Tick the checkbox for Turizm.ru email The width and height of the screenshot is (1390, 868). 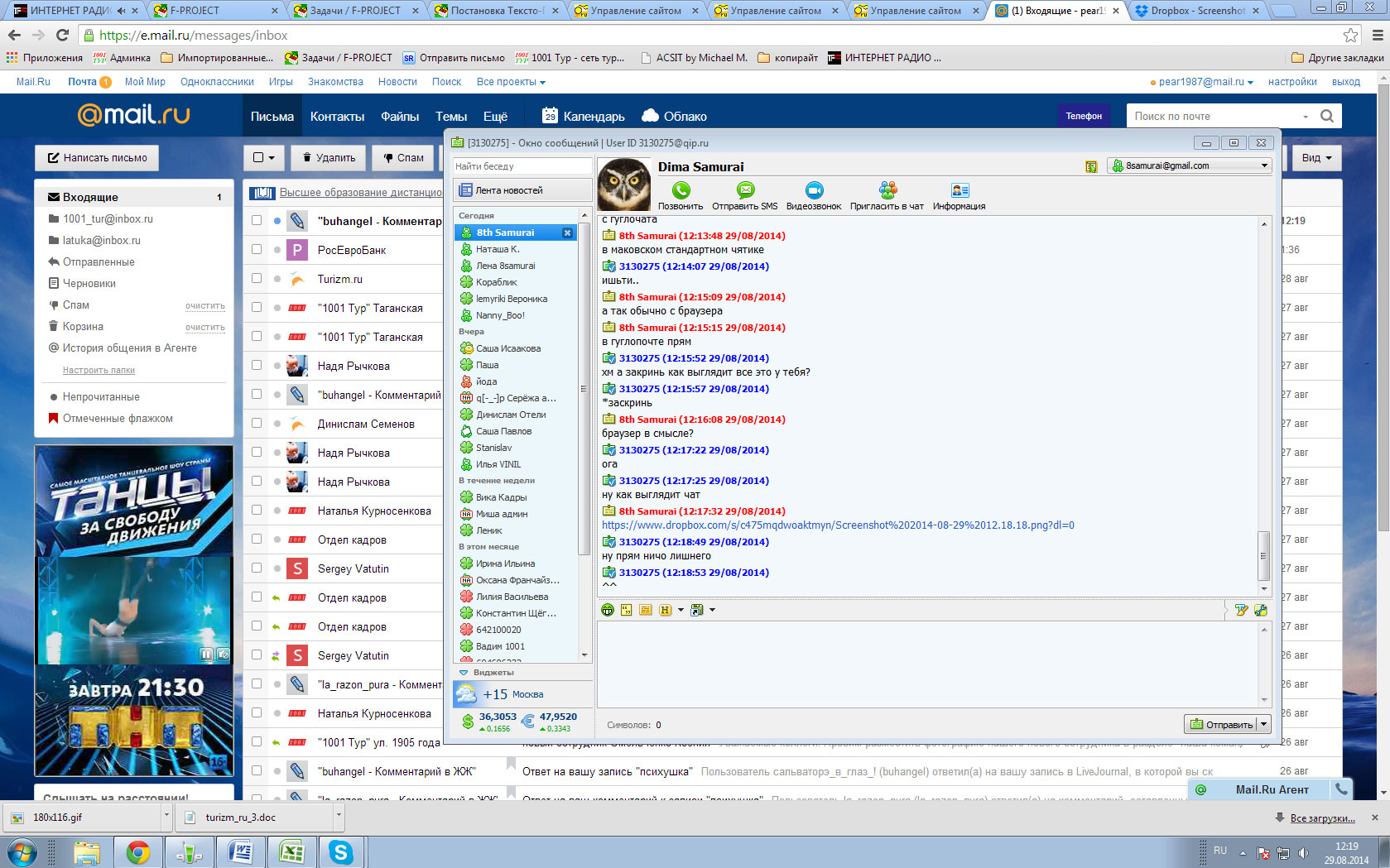click(257, 279)
